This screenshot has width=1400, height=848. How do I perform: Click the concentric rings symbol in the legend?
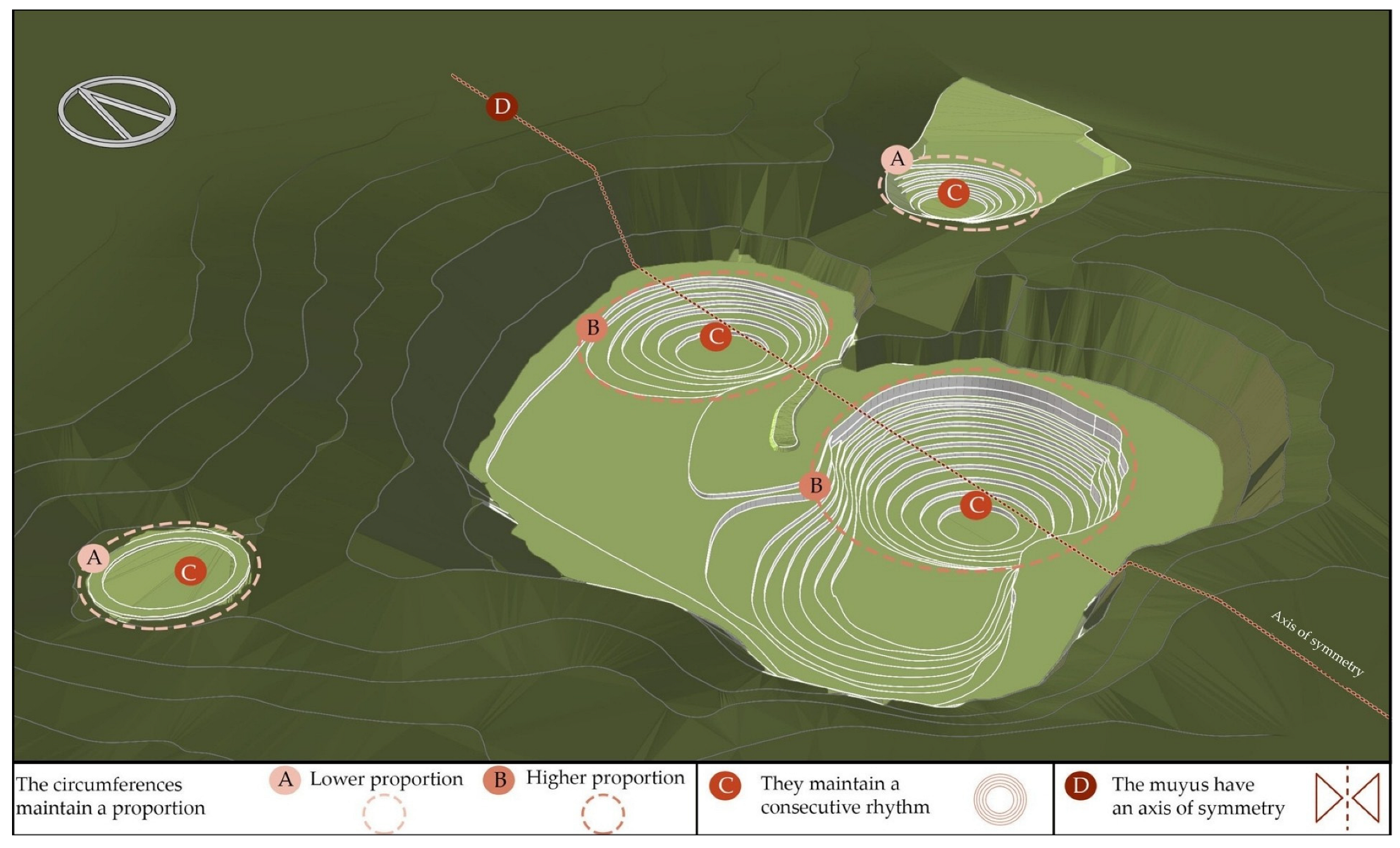click(x=1000, y=799)
